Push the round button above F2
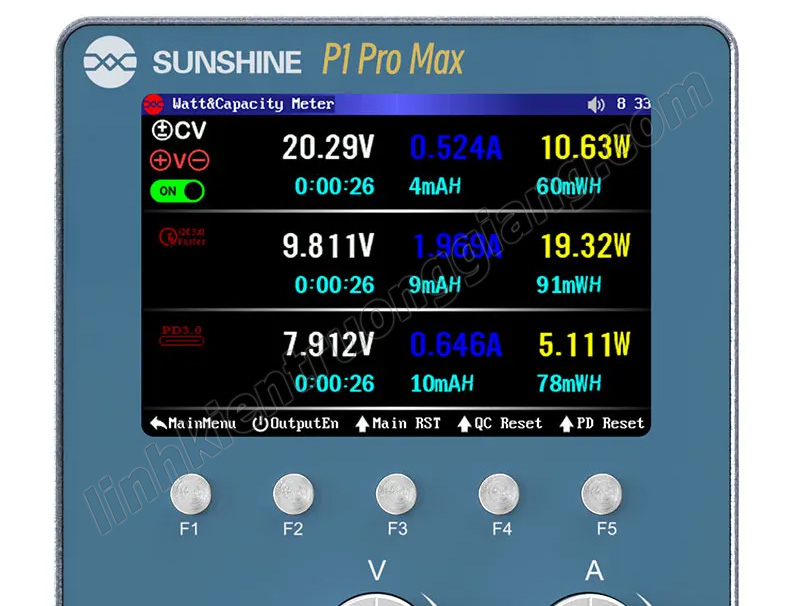Image resolution: width=800 pixels, height=606 pixels. point(293,494)
